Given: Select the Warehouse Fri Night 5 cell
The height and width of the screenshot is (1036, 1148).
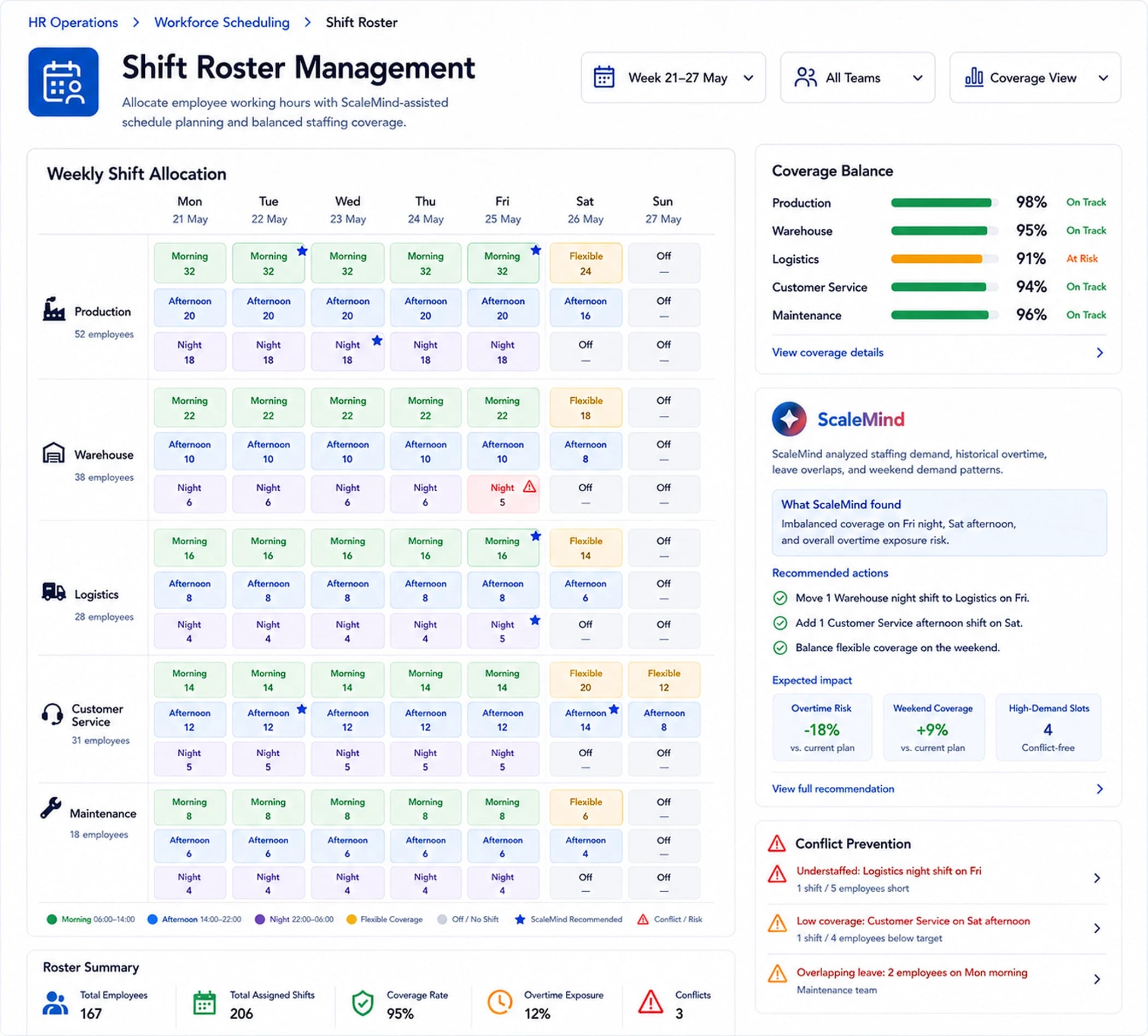Looking at the screenshot, I should point(503,495).
